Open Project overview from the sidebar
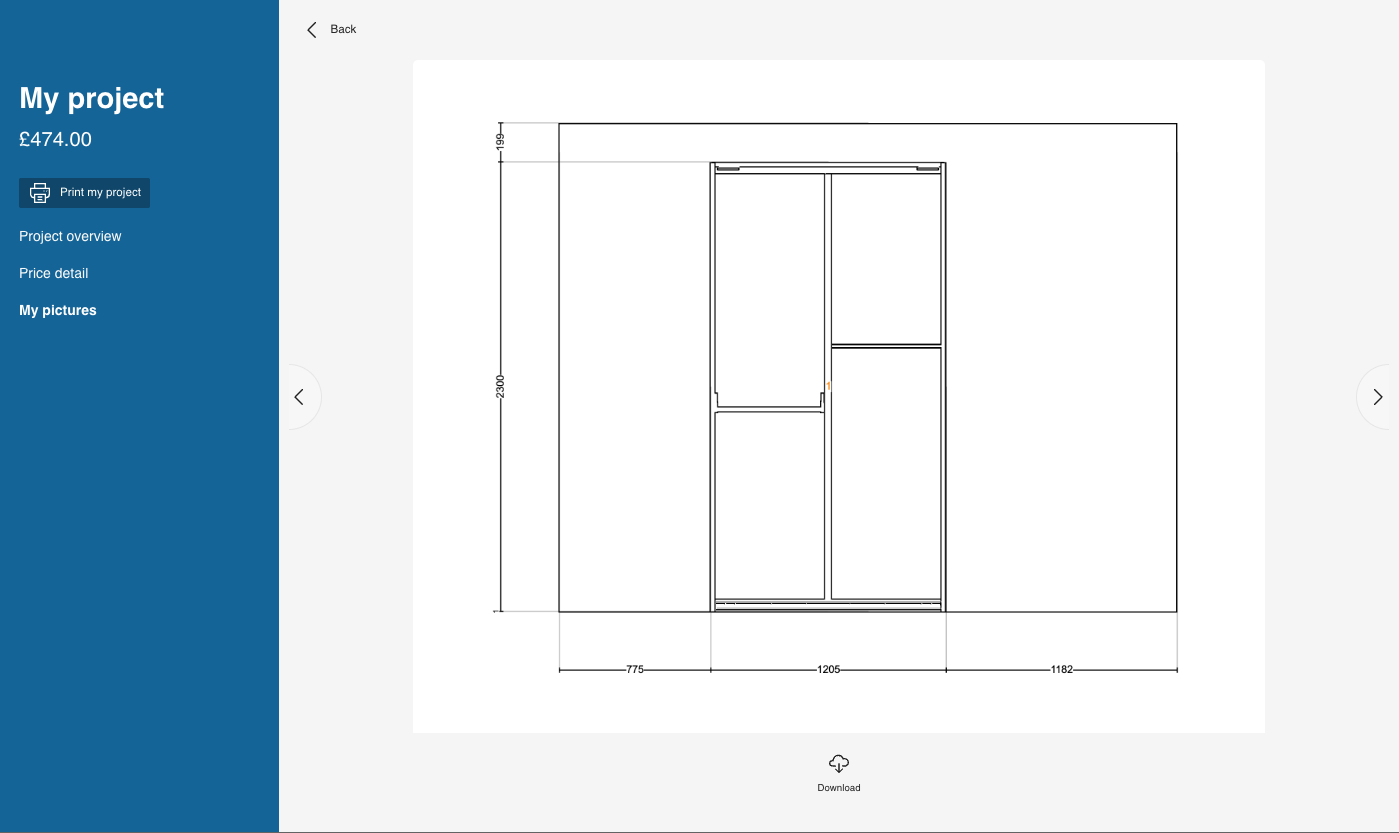Viewport: 1399px width, 833px height. (x=70, y=236)
